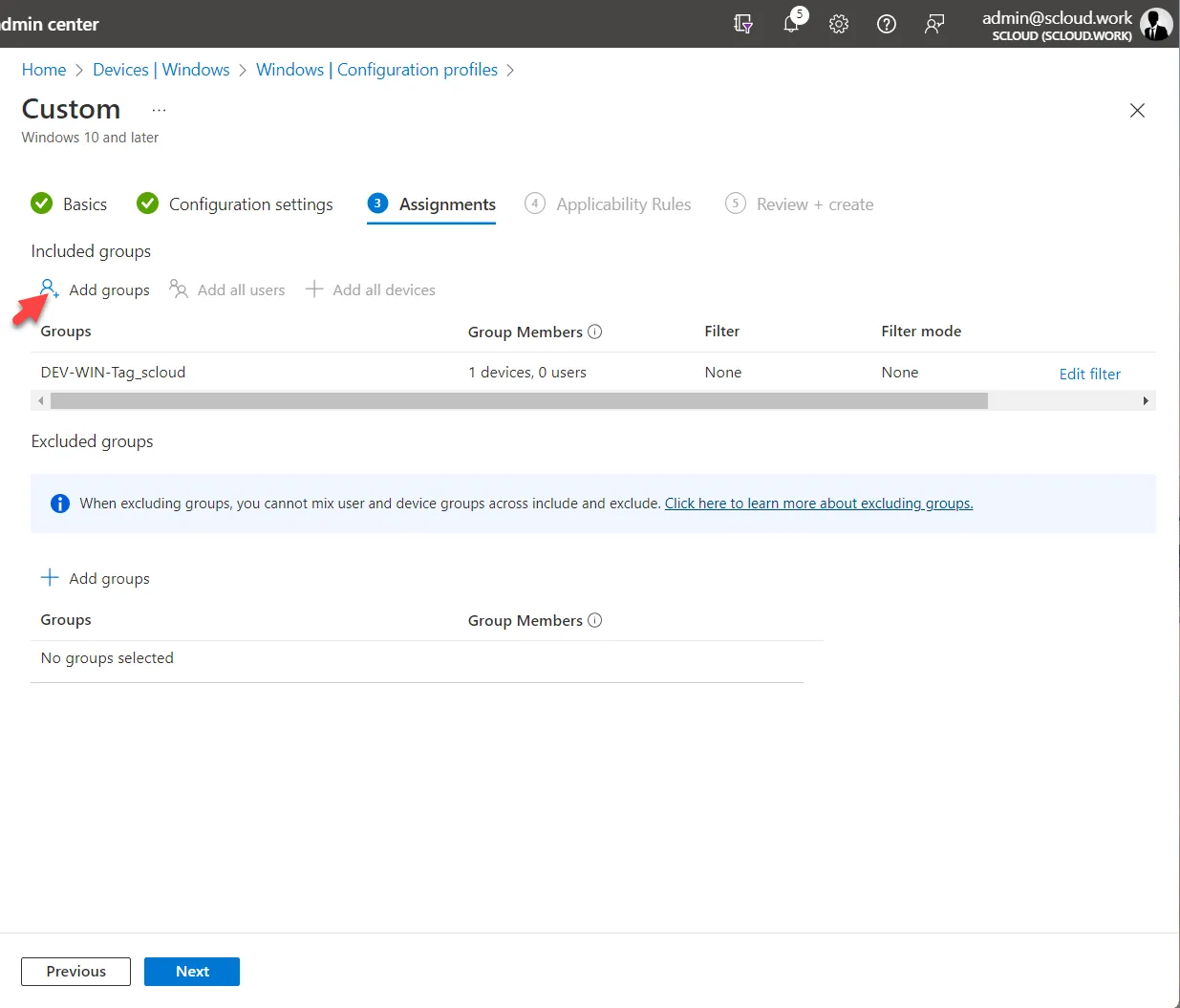Viewport: 1180px width, 1008px height.
Task: Open Windows | Configuration profiles breadcrumb
Action: pyautogui.click(x=376, y=70)
